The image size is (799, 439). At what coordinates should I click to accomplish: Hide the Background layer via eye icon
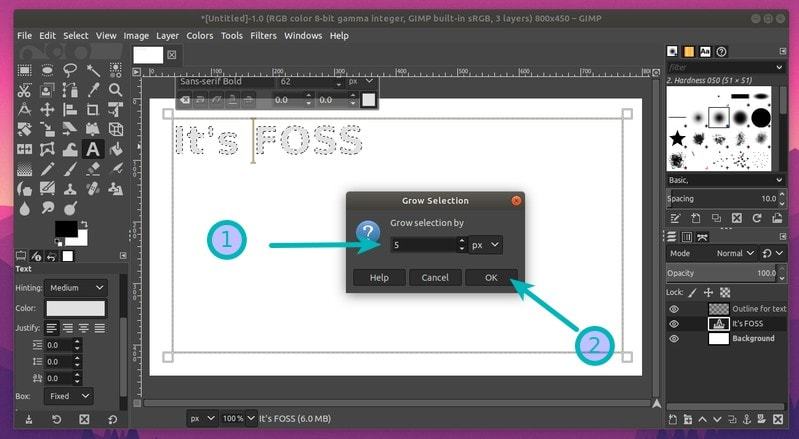coord(674,339)
